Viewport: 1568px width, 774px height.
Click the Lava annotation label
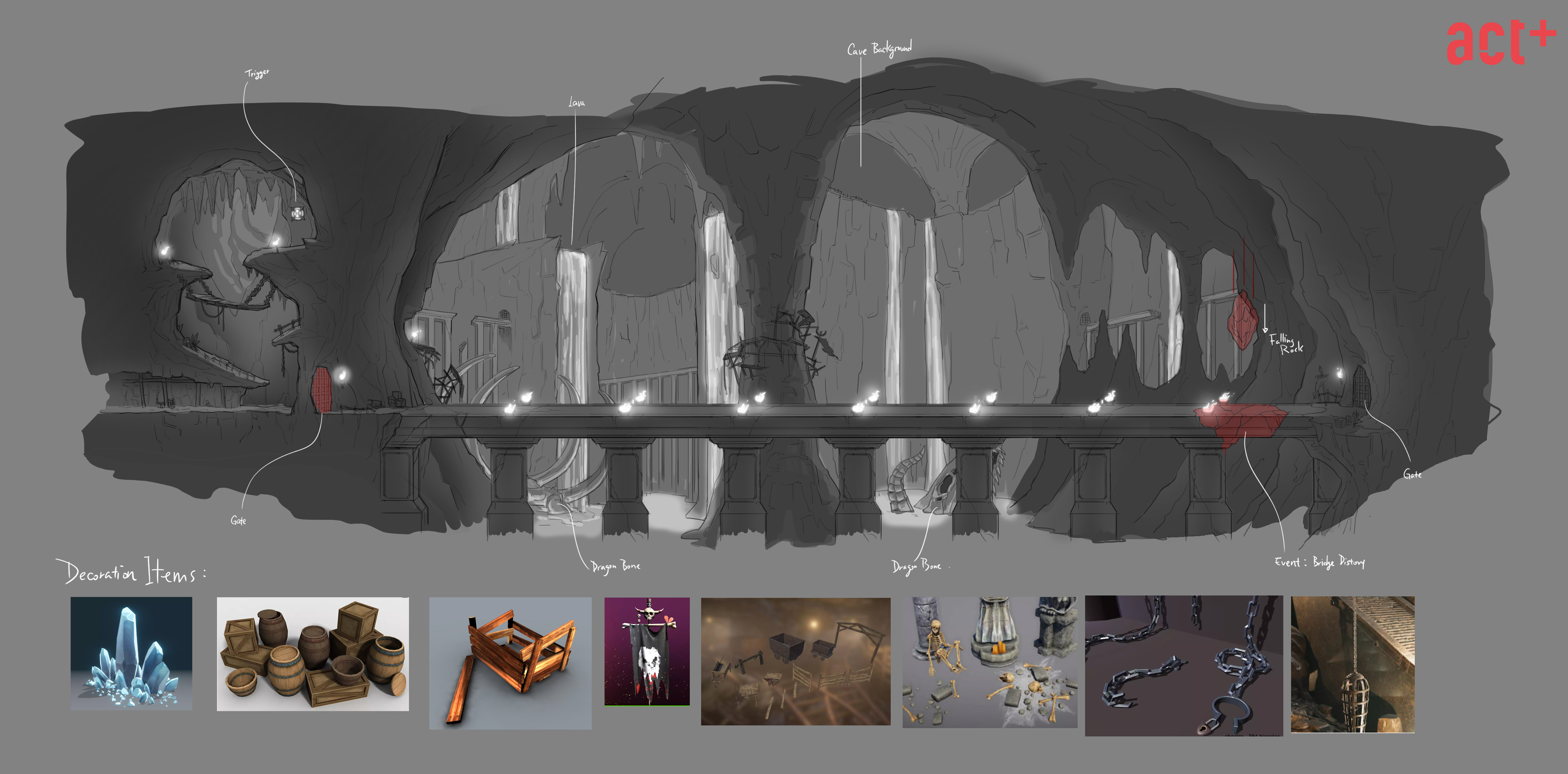point(577,102)
